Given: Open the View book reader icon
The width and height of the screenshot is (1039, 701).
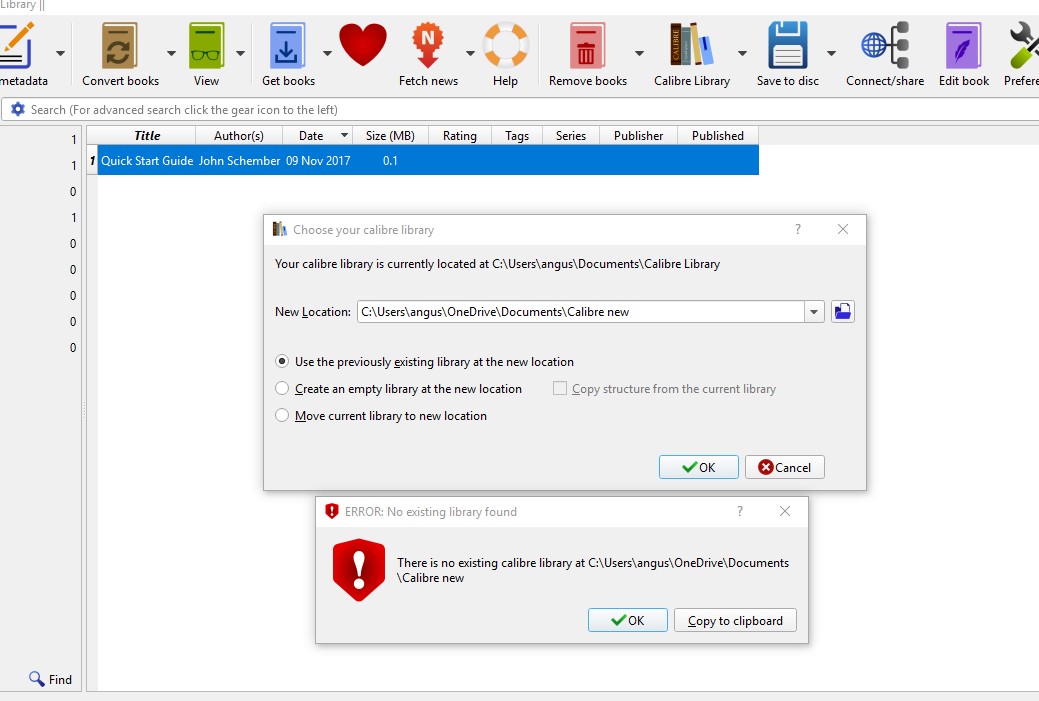Looking at the screenshot, I should (x=206, y=45).
